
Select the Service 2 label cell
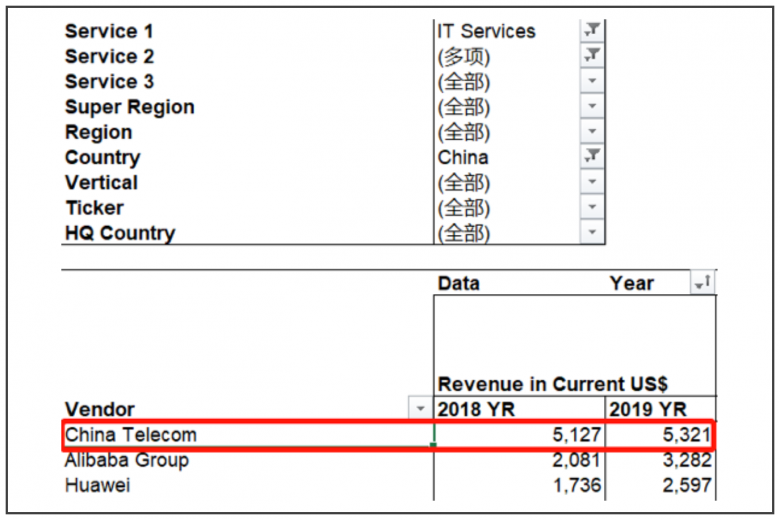pos(109,56)
